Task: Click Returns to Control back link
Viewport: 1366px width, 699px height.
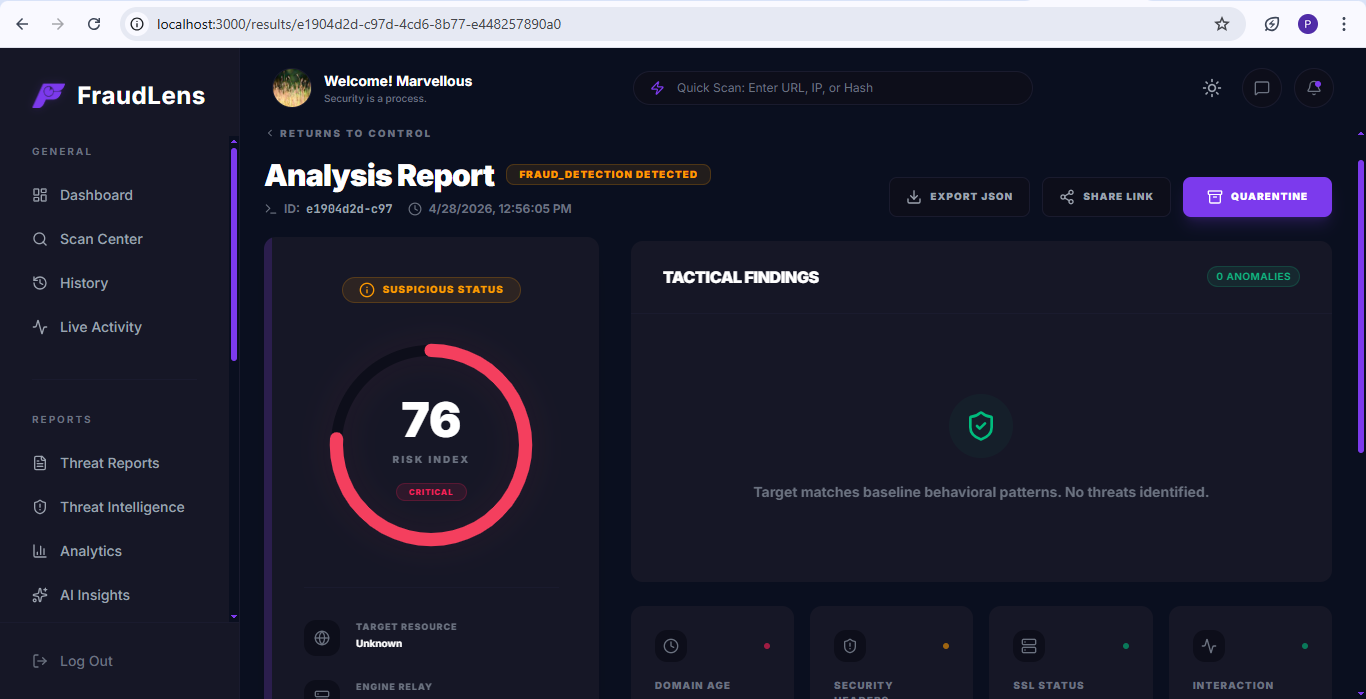Action: [x=349, y=133]
